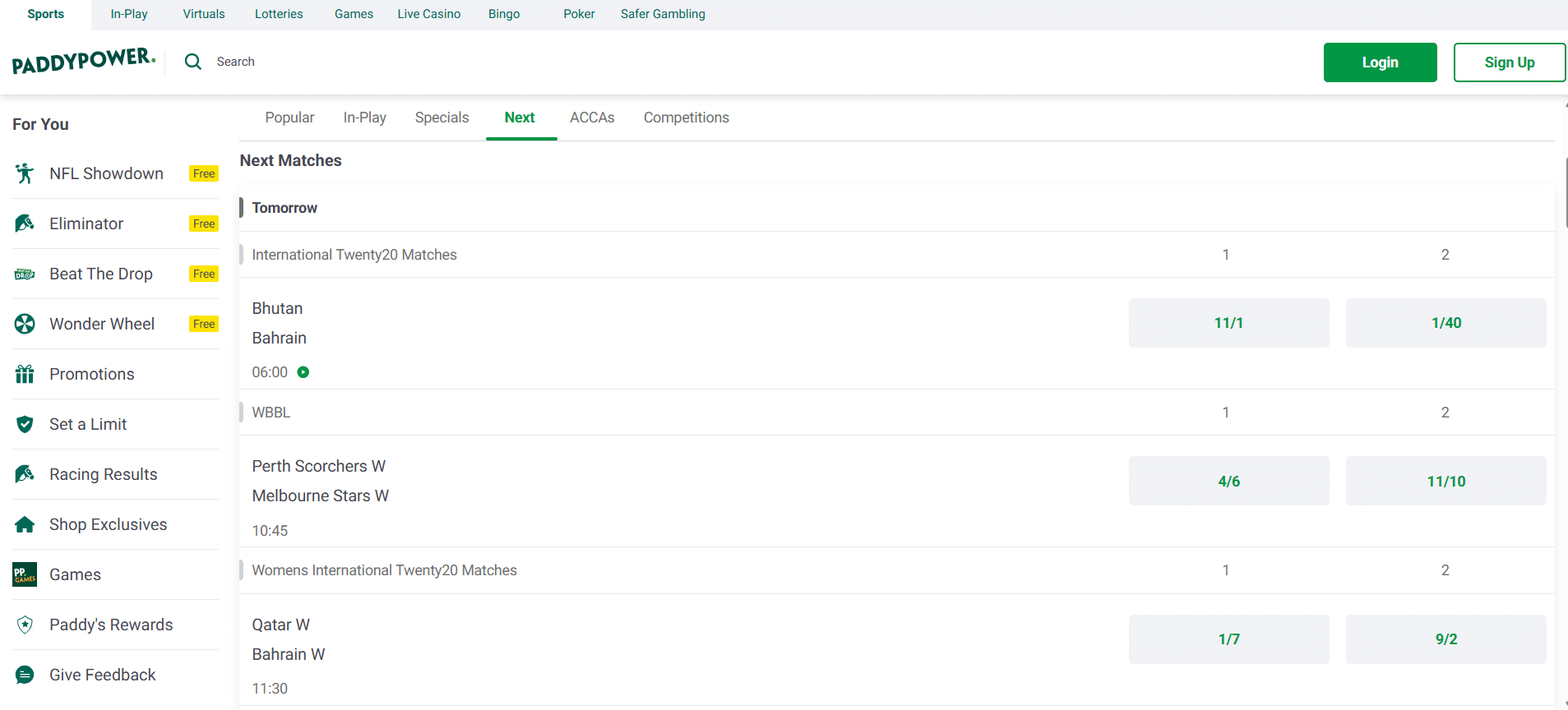Click the Paddy's Rewards badge icon

25,625
